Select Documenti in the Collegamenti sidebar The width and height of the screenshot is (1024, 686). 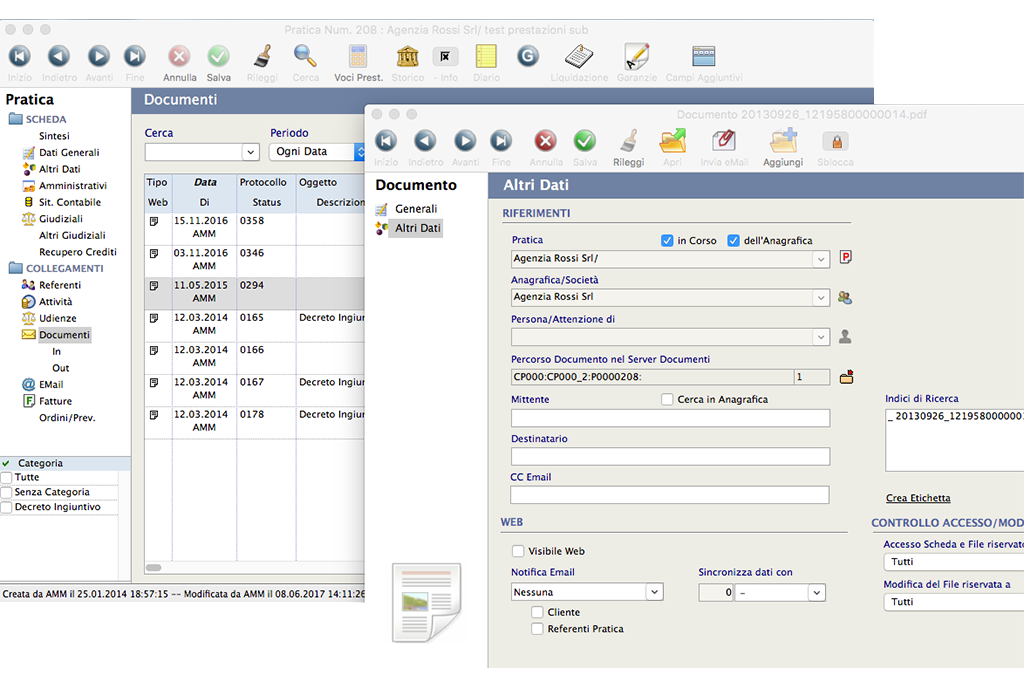65,334
